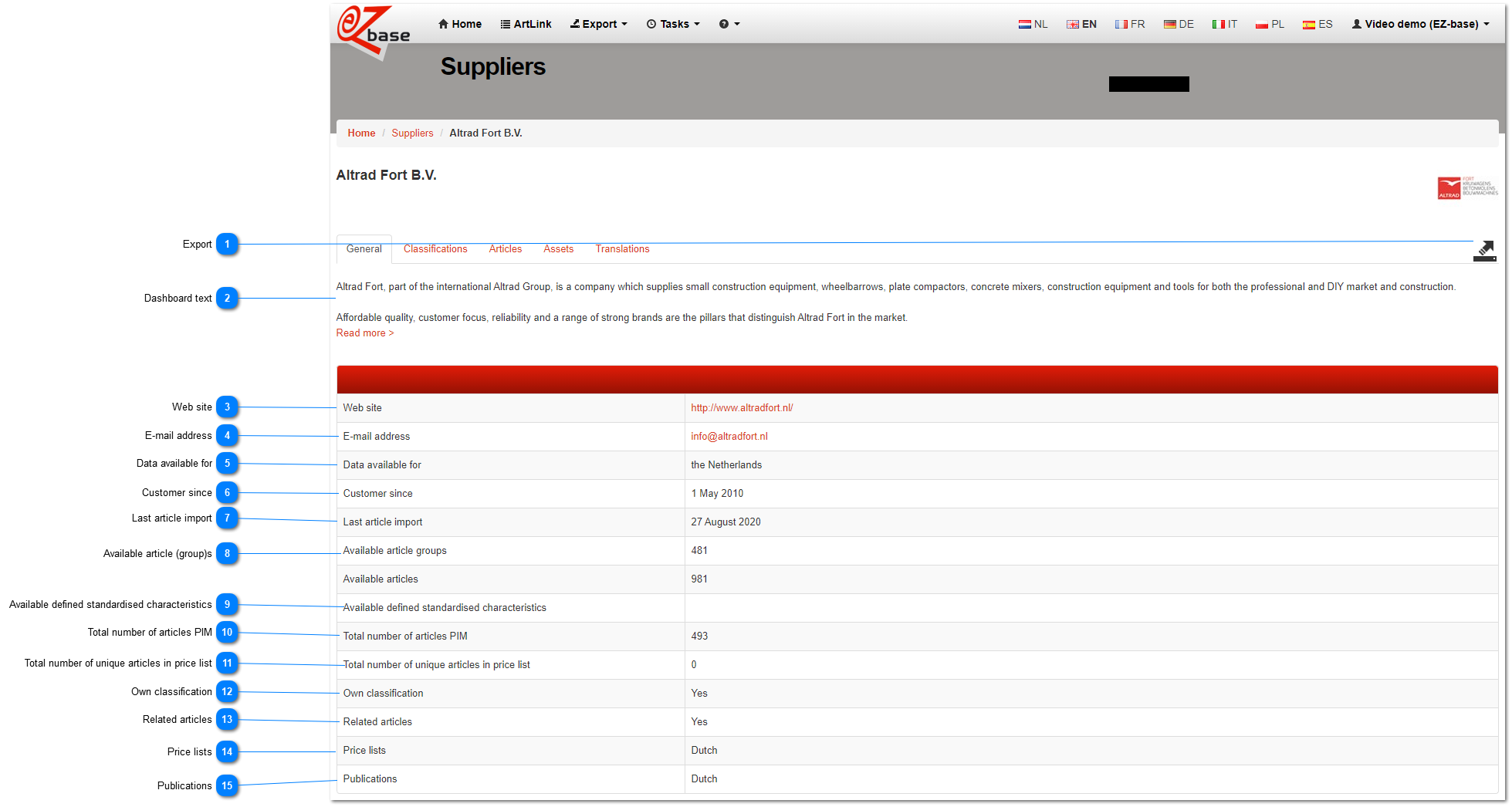Click the Suppliers page heading

click(x=493, y=67)
